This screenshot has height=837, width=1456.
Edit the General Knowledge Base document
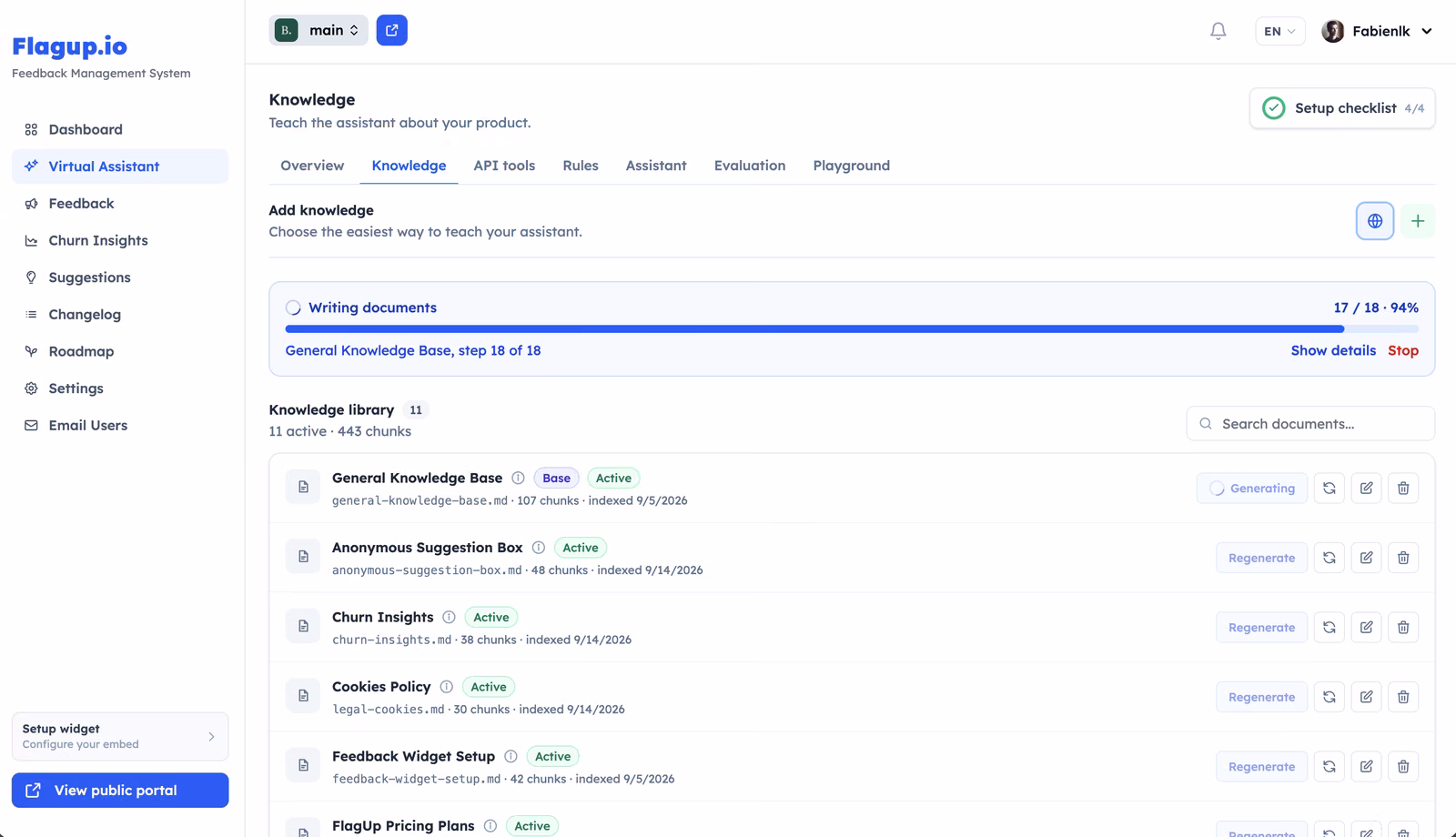click(x=1367, y=489)
